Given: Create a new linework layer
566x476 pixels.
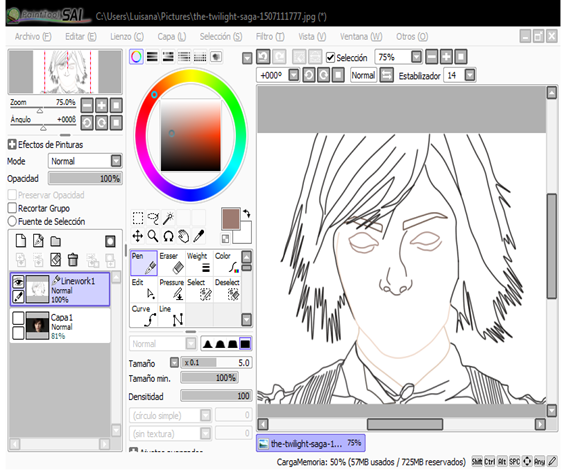Looking at the screenshot, I should click(x=38, y=241).
